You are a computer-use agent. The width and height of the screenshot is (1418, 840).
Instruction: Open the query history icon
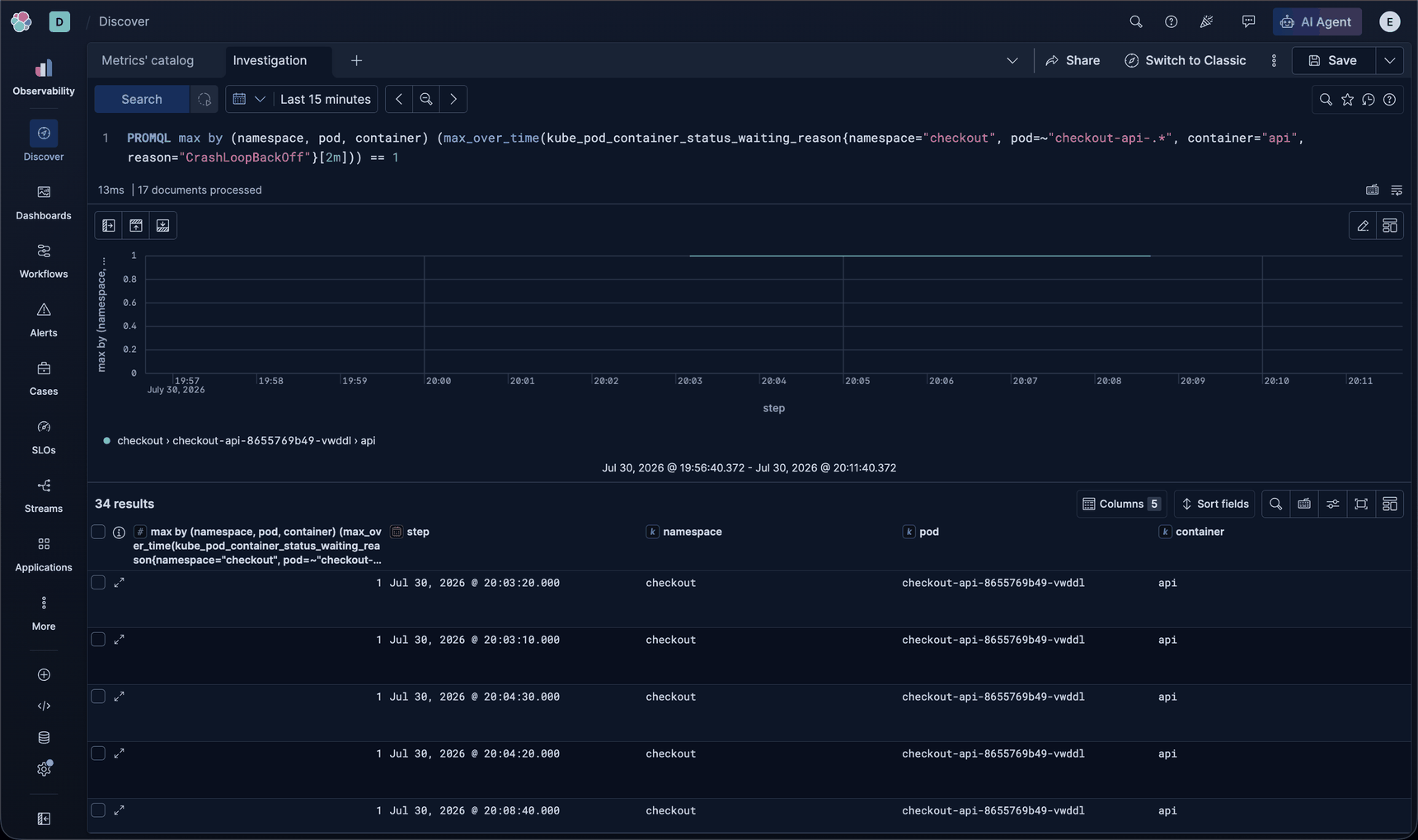1369,99
